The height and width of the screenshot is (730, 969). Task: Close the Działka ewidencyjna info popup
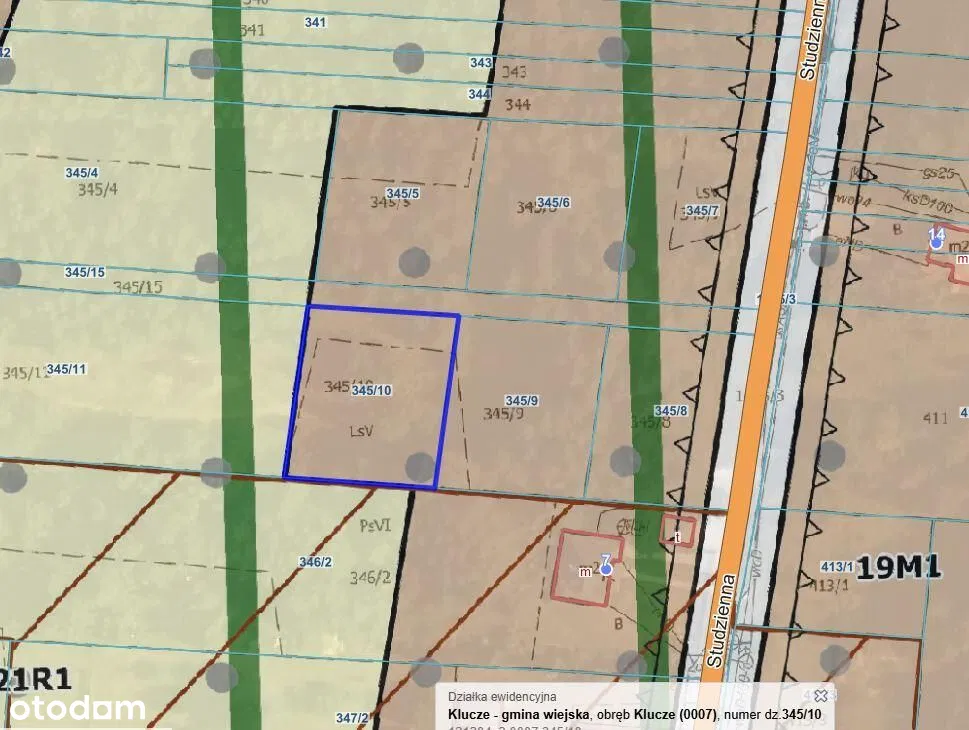[x=820, y=695]
